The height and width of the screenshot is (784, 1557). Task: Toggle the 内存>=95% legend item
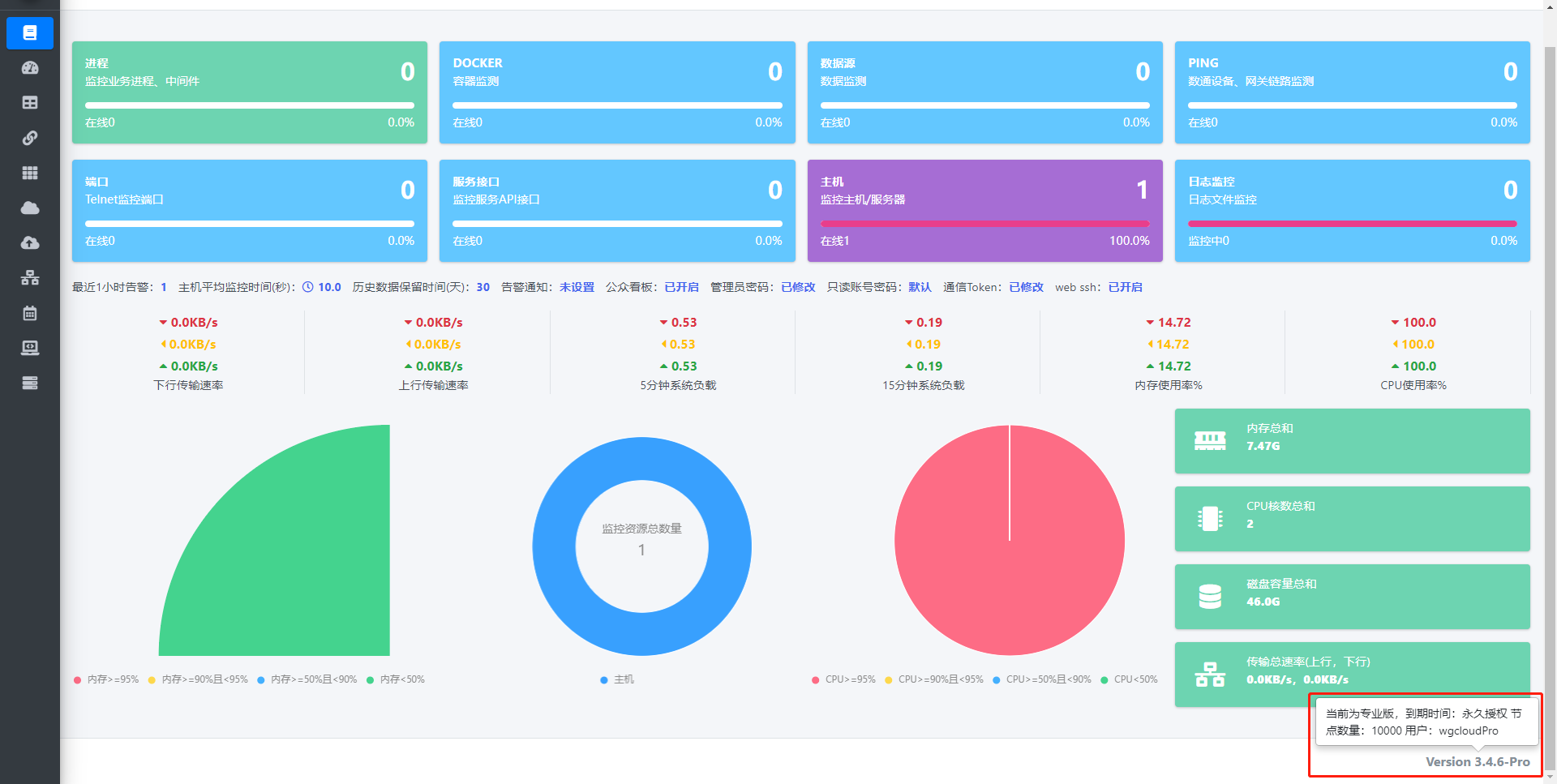coord(106,679)
